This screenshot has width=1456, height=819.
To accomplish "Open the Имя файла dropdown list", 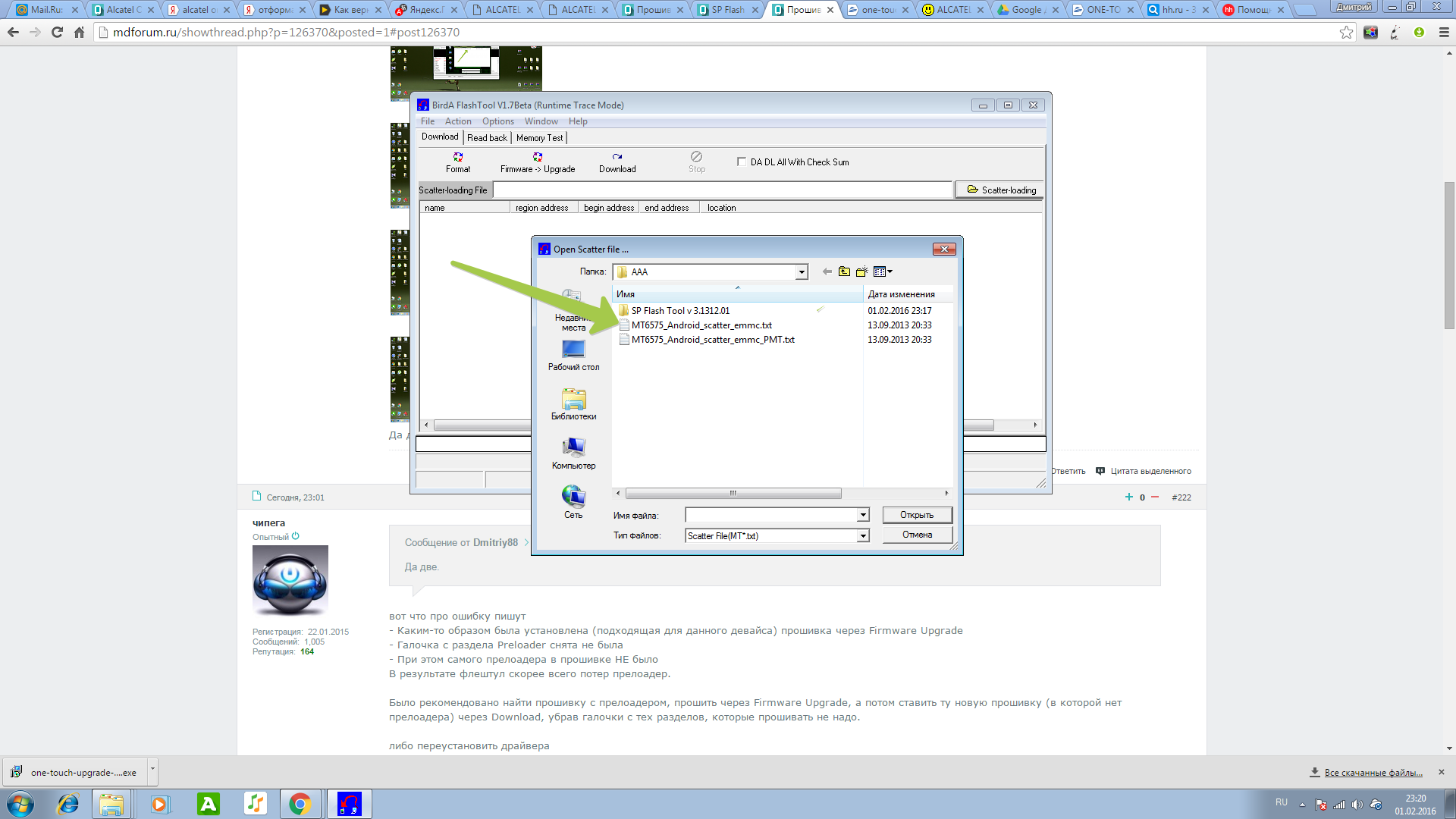I will click(x=863, y=516).
